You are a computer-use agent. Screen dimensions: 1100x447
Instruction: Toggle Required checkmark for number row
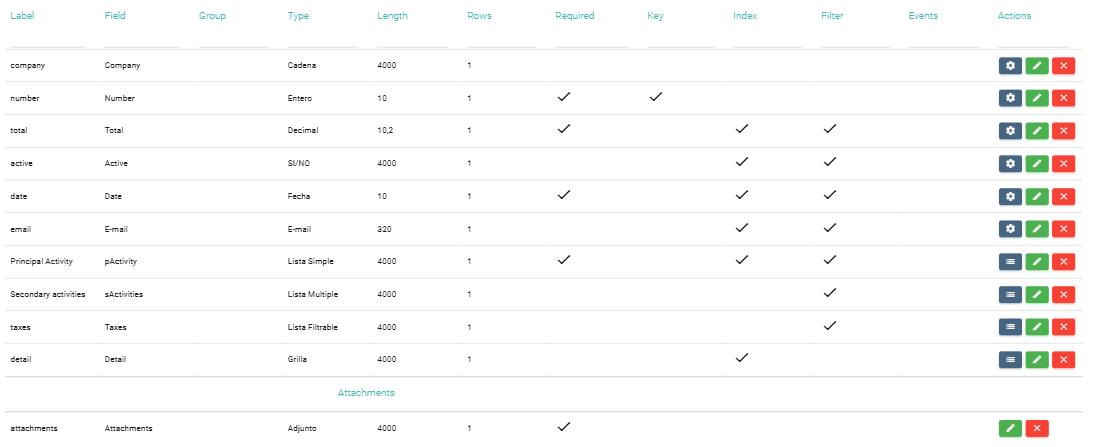coord(563,97)
